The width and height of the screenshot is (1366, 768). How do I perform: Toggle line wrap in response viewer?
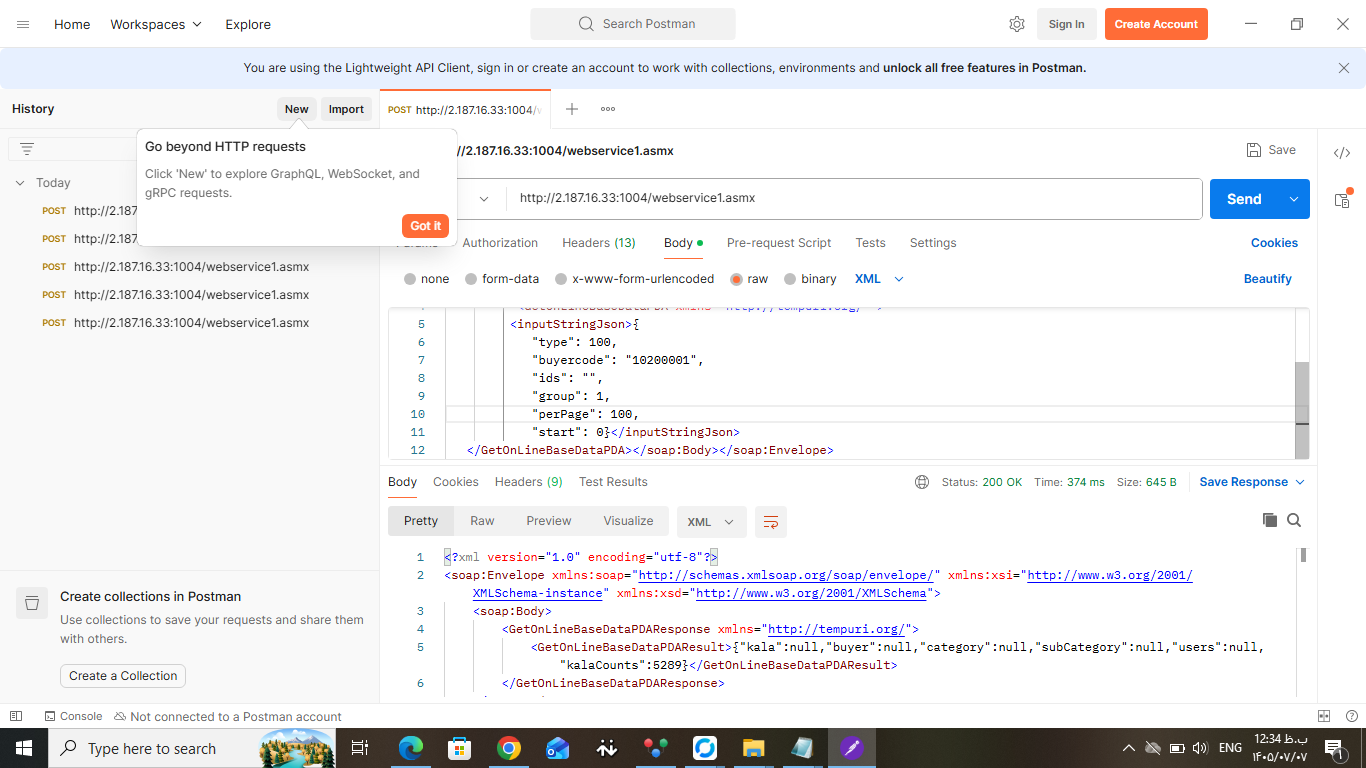click(x=770, y=522)
